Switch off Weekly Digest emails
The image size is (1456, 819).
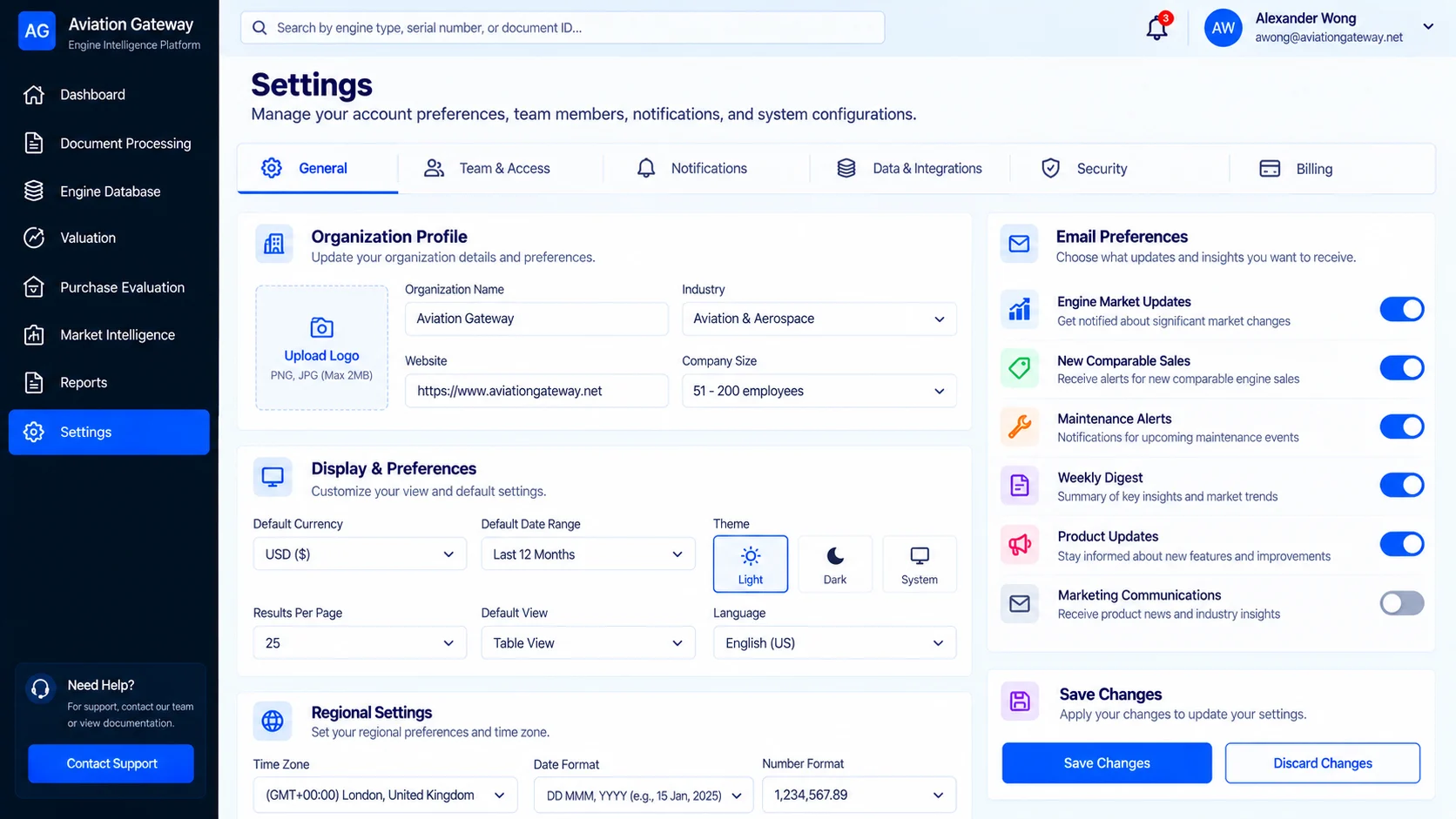(x=1401, y=485)
